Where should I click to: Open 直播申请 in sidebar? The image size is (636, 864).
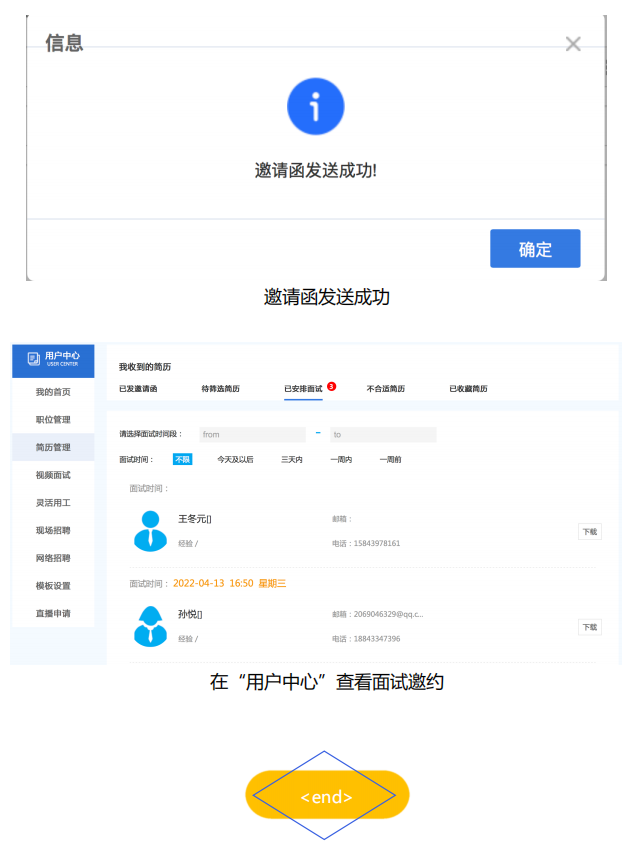[x=53, y=613]
